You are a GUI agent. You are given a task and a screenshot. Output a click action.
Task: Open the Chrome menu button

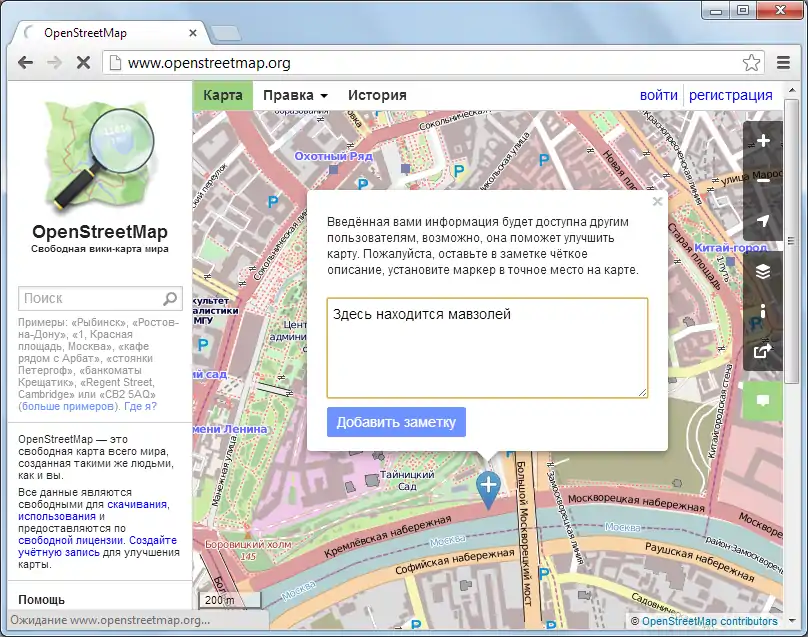[784, 63]
